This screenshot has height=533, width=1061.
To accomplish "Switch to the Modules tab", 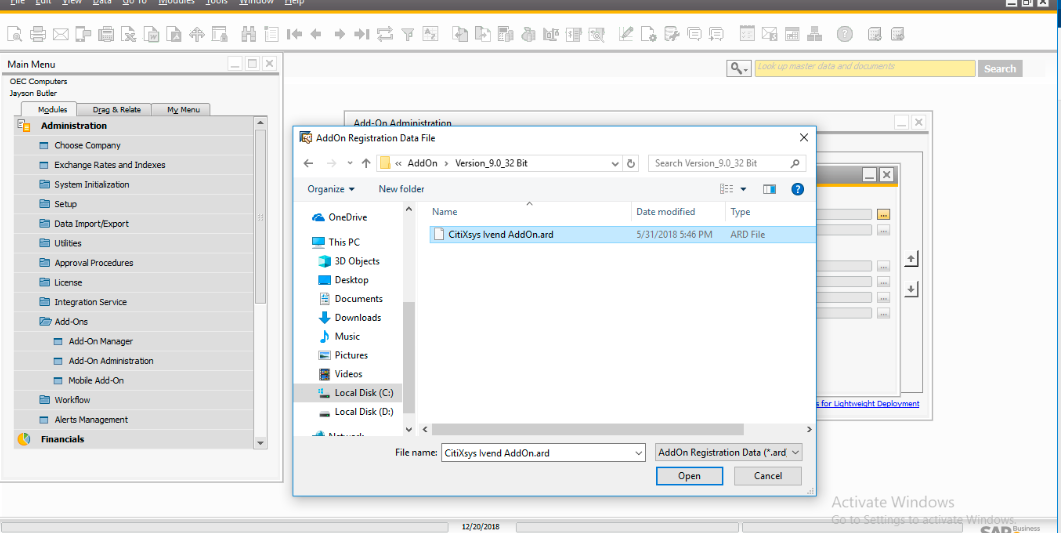I will pos(52,110).
